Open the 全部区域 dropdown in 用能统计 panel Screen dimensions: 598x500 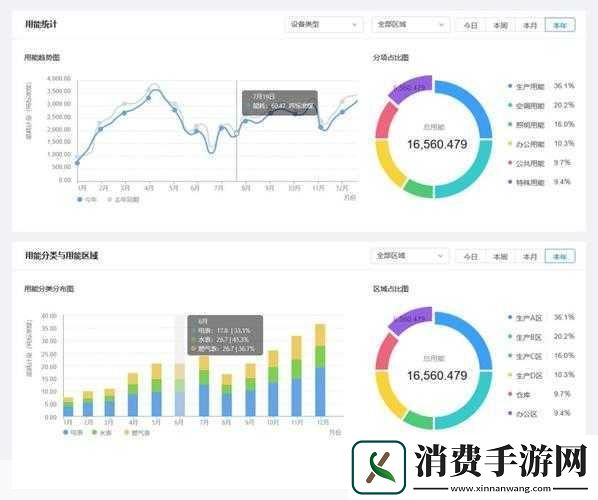tap(410, 25)
